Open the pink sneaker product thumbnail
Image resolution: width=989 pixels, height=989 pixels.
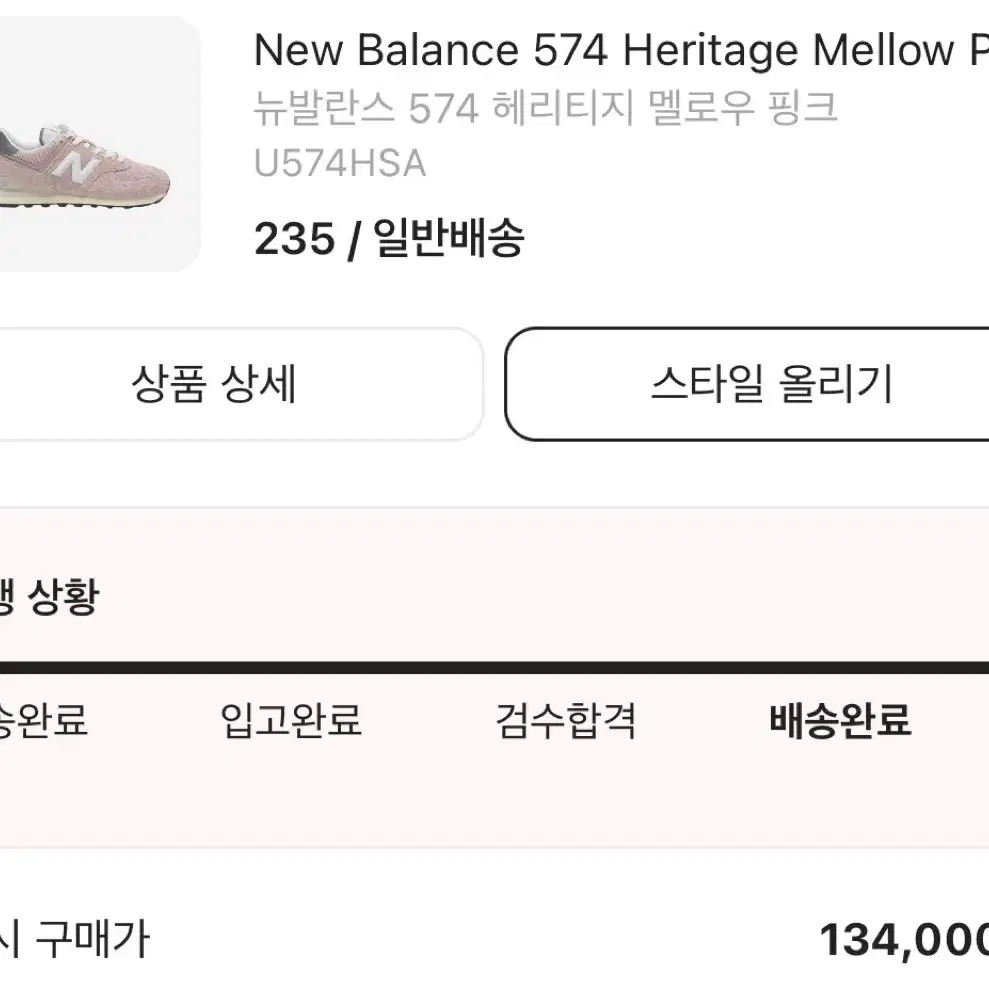(x=100, y=144)
